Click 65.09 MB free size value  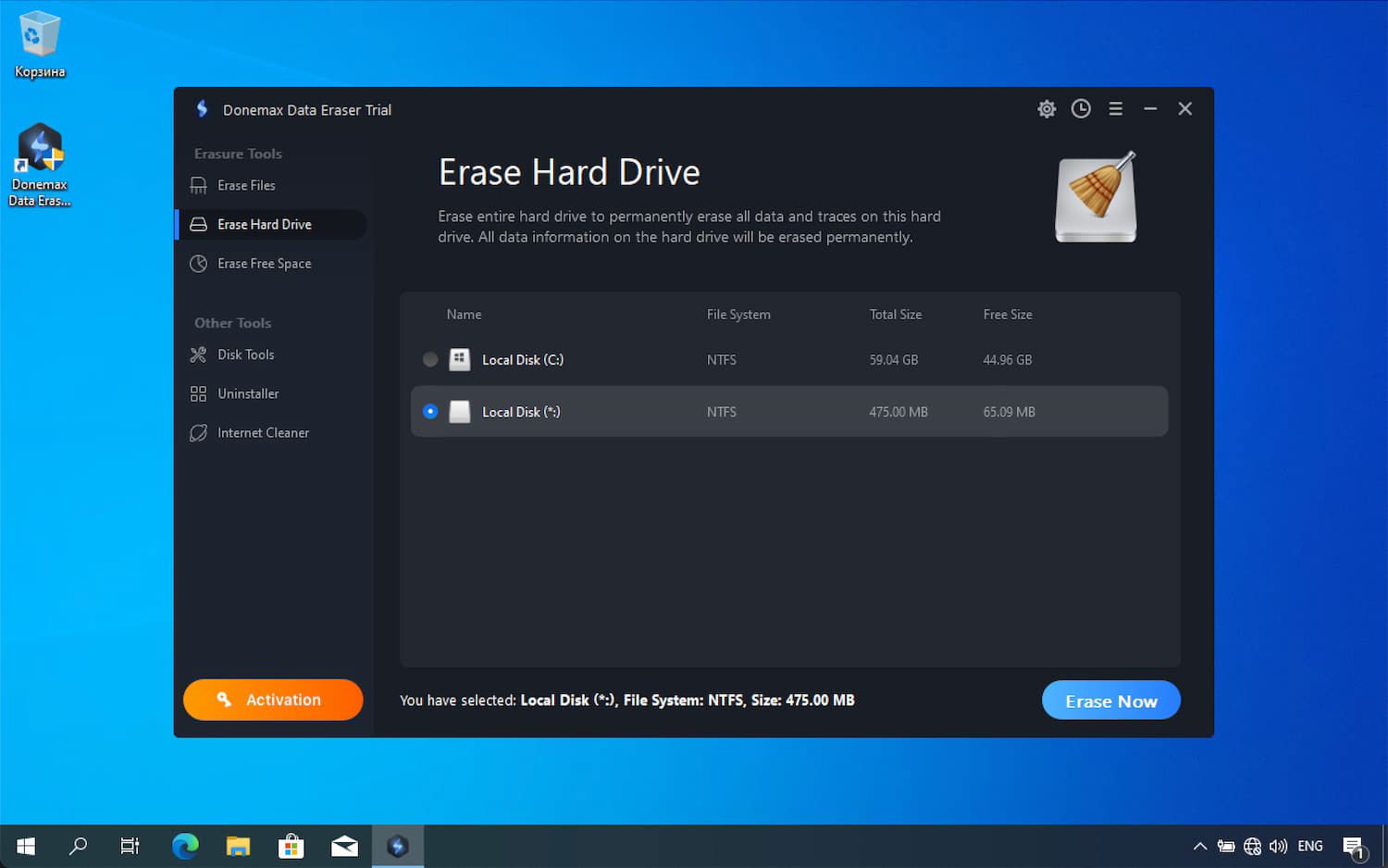1010,412
